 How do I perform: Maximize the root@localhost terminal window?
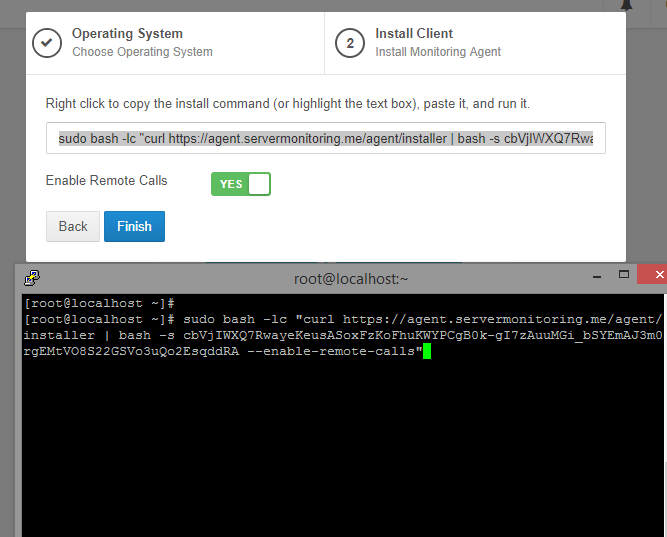point(624,274)
